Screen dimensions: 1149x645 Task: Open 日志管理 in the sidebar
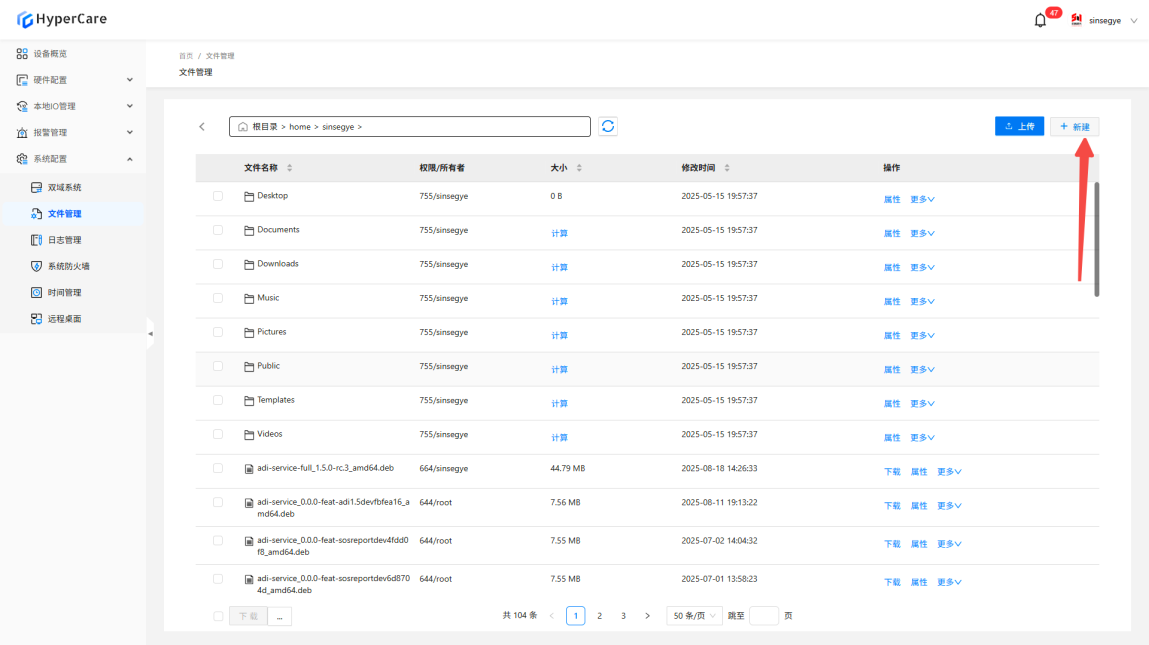64,240
